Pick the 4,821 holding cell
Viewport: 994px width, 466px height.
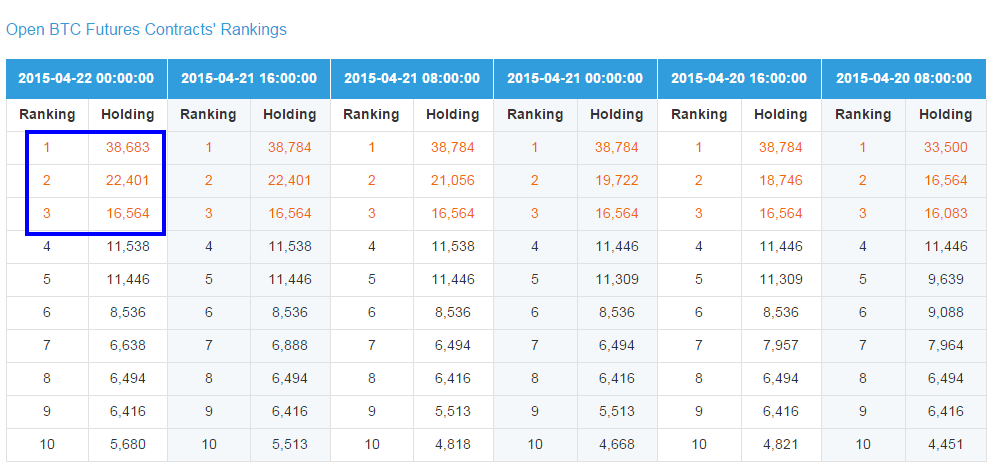pyautogui.click(x=780, y=444)
